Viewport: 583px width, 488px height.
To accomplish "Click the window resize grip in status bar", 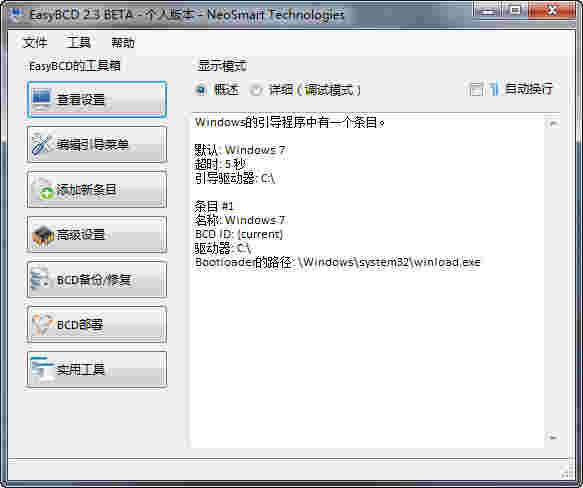I will click(567, 473).
